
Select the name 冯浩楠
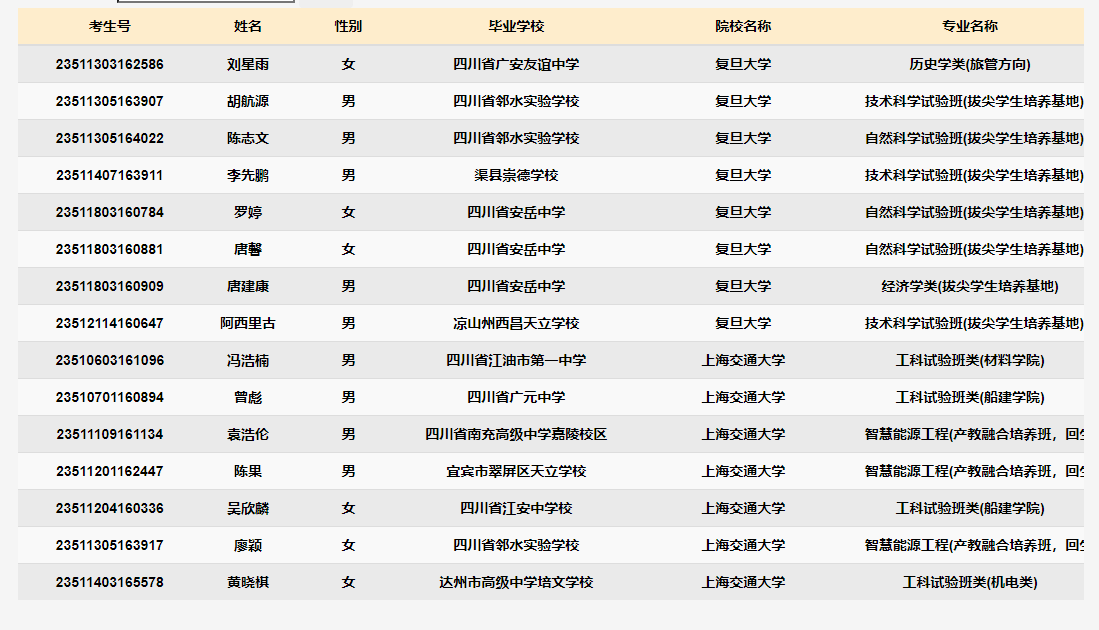[x=247, y=361]
